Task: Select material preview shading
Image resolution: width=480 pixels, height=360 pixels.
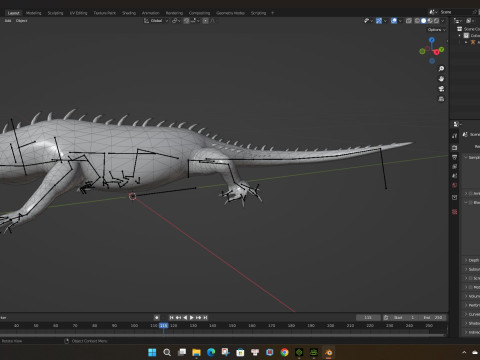Action: pyautogui.click(x=430, y=21)
